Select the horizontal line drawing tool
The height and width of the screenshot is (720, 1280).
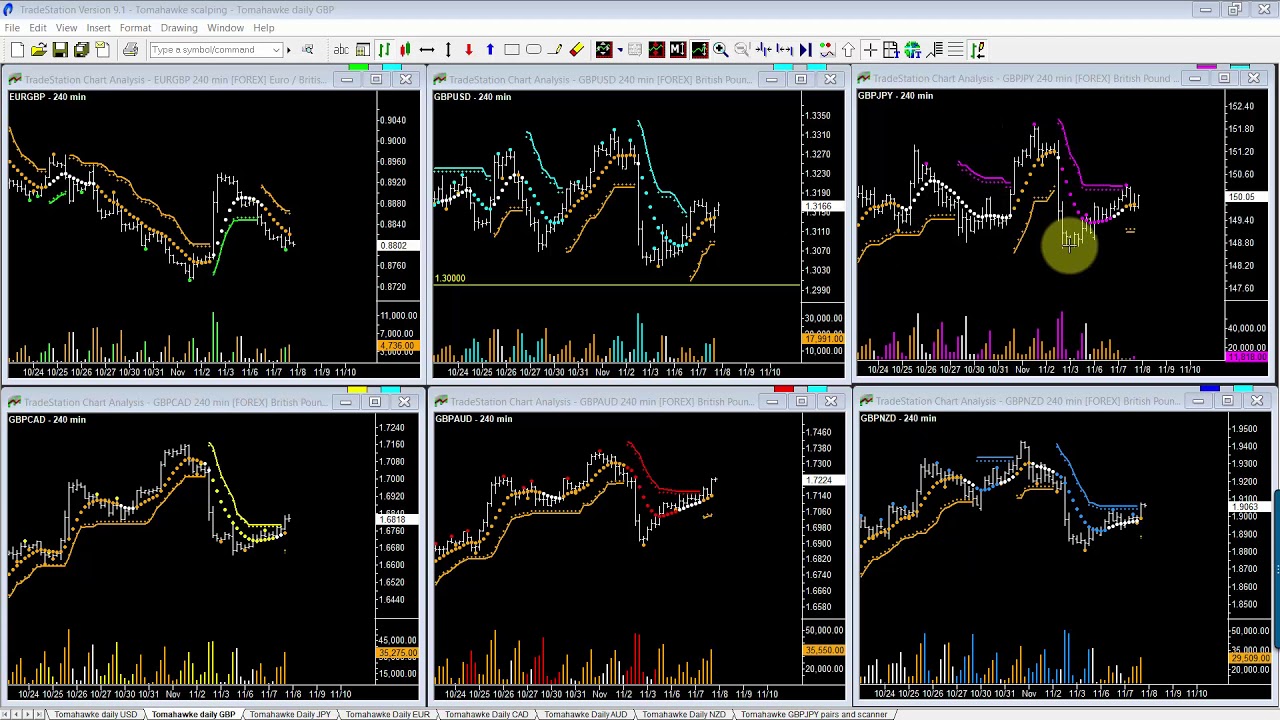click(427, 50)
